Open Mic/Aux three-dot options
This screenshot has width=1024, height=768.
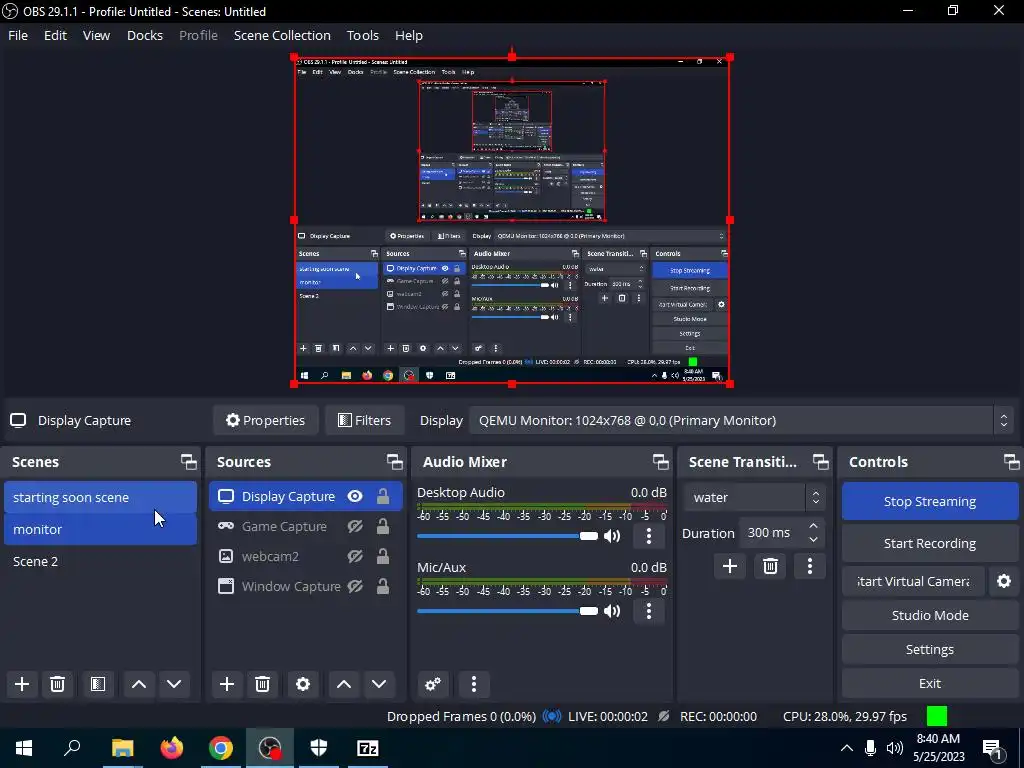(x=648, y=611)
